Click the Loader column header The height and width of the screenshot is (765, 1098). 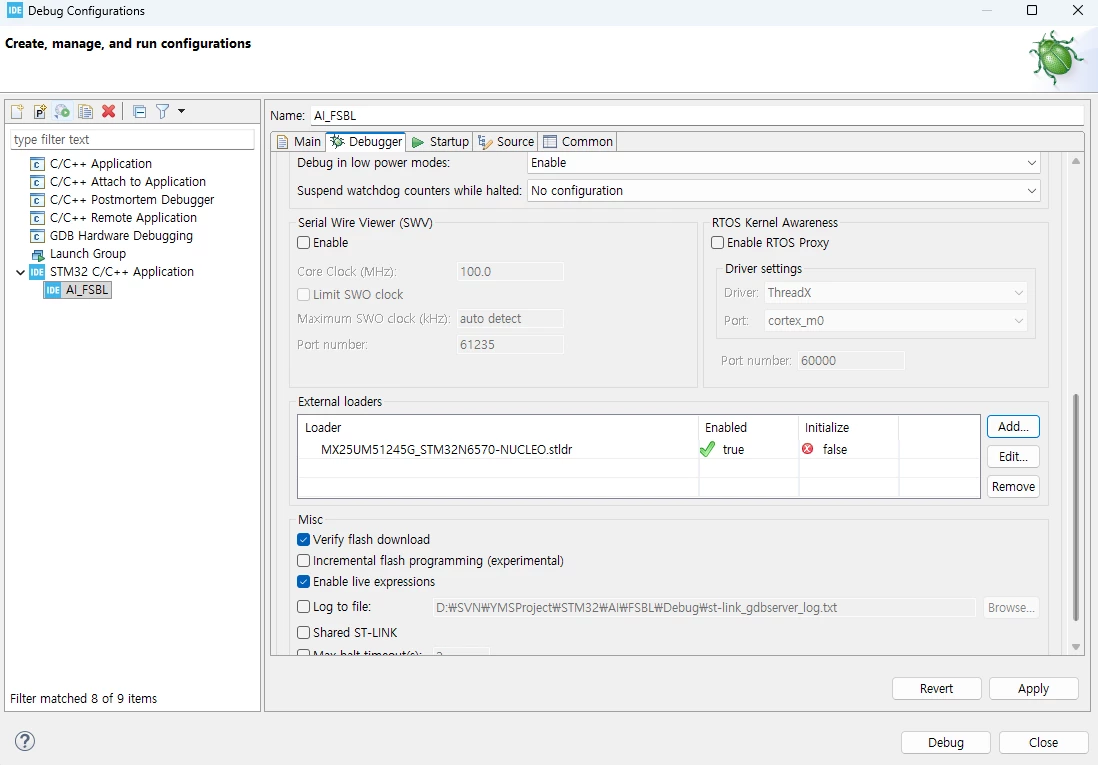tap(498, 427)
